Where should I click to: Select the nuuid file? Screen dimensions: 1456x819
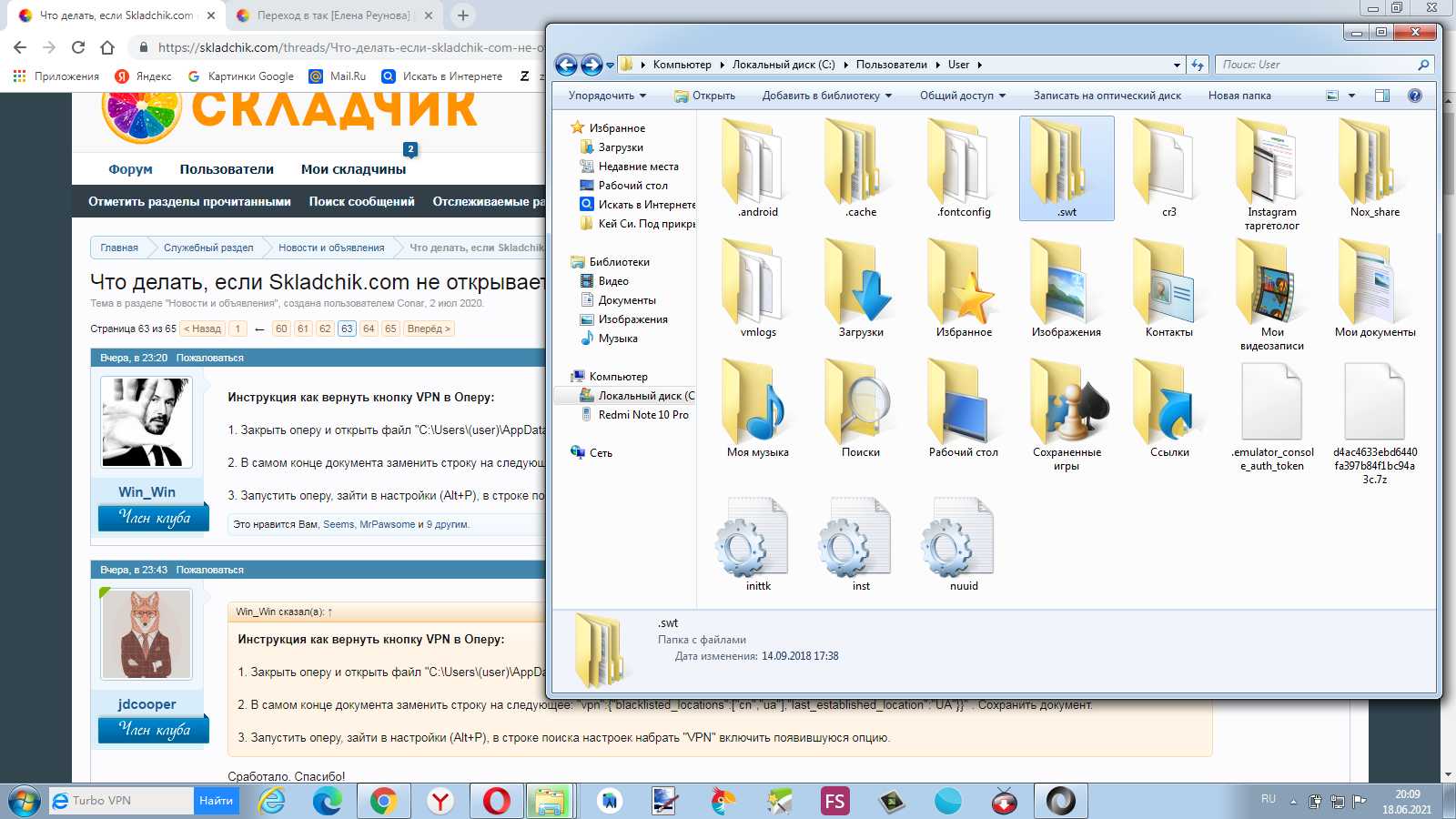[964, 544]
